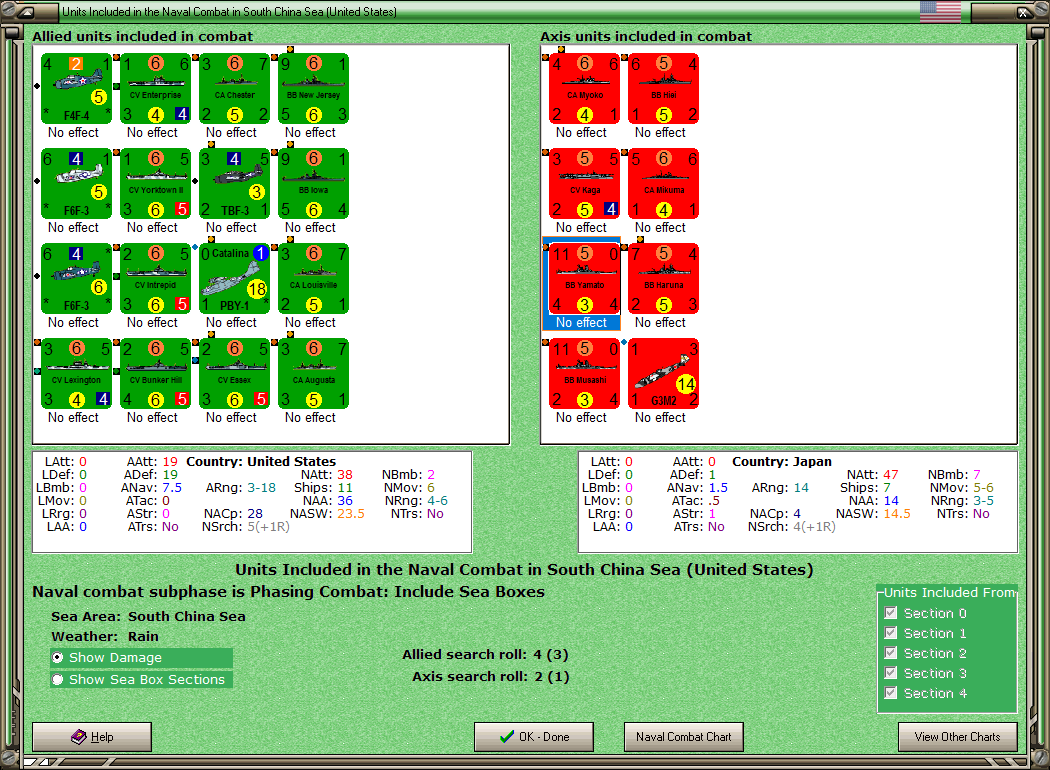Select the Axis BB Musashi battleship counter
The height and width of the screenshot is (770, 1050).
coord(585,374)
